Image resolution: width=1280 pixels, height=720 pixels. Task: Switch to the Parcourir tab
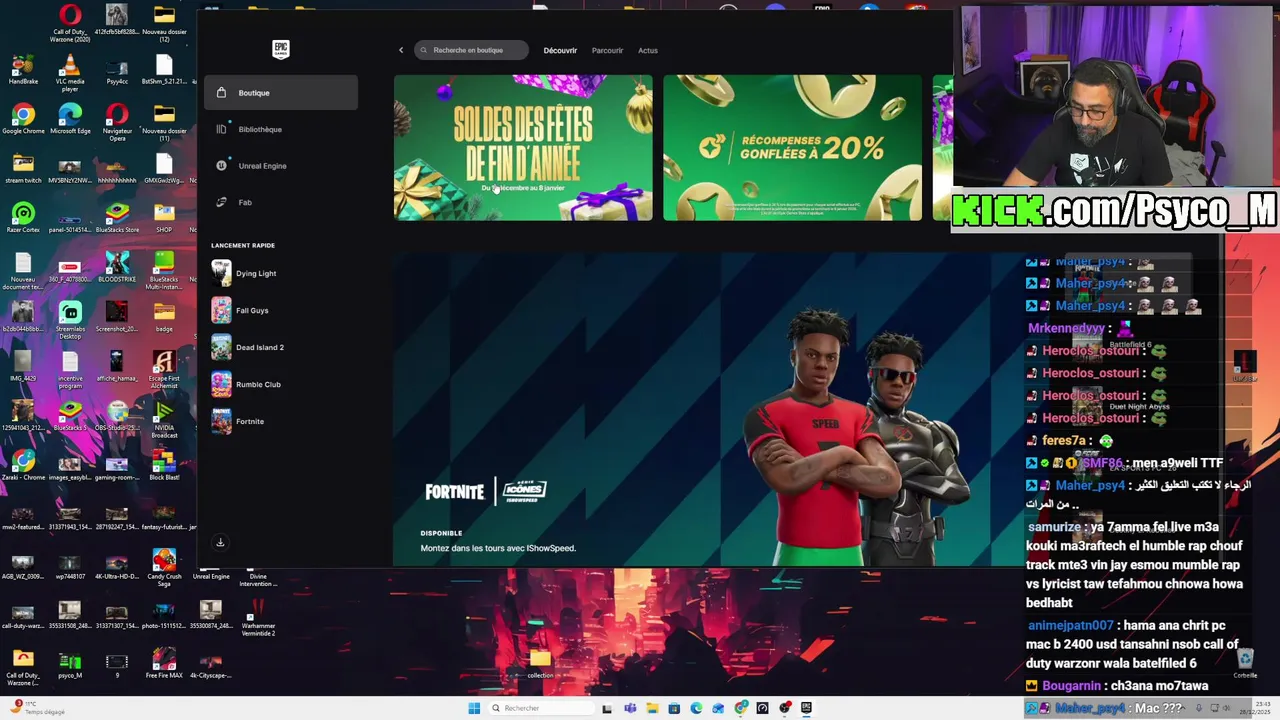pos(607,50)
